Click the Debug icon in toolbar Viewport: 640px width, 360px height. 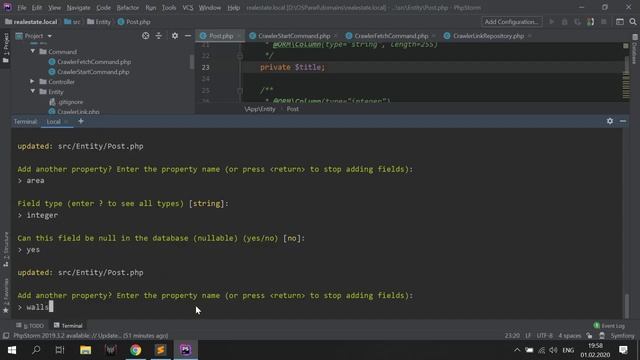(564, 22)
